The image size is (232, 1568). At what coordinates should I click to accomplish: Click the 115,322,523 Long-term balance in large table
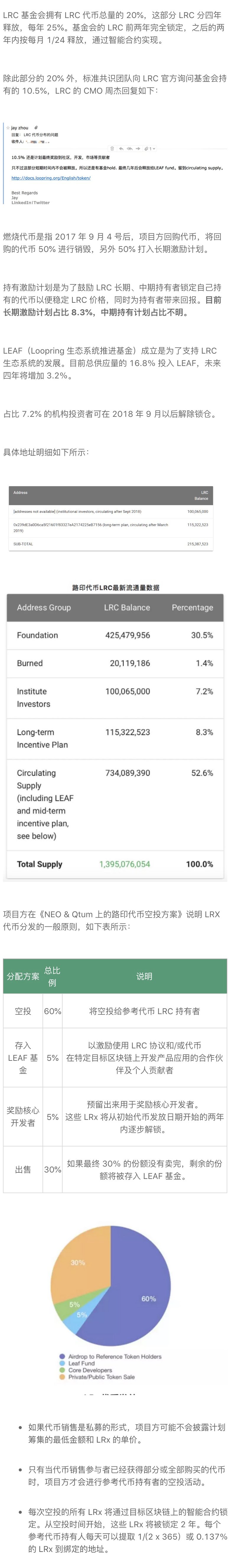(127, 732)
